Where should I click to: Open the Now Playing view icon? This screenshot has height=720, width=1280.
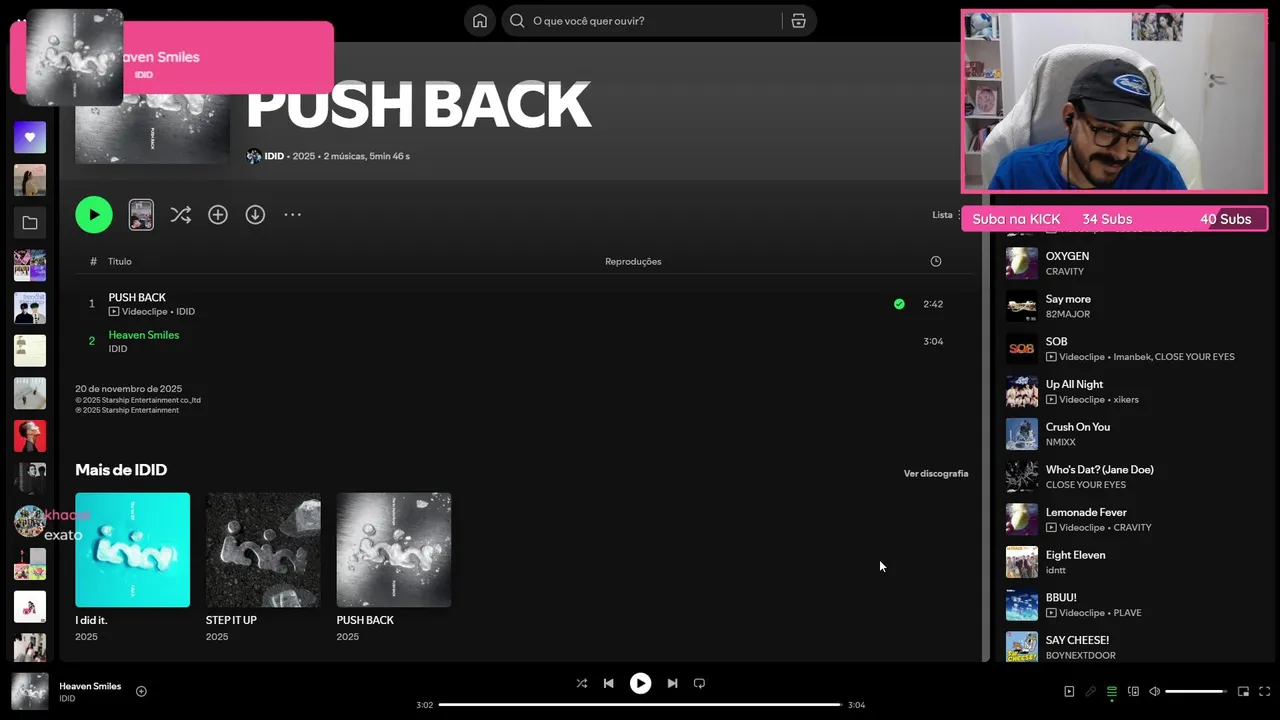(x=1069, y=691)
